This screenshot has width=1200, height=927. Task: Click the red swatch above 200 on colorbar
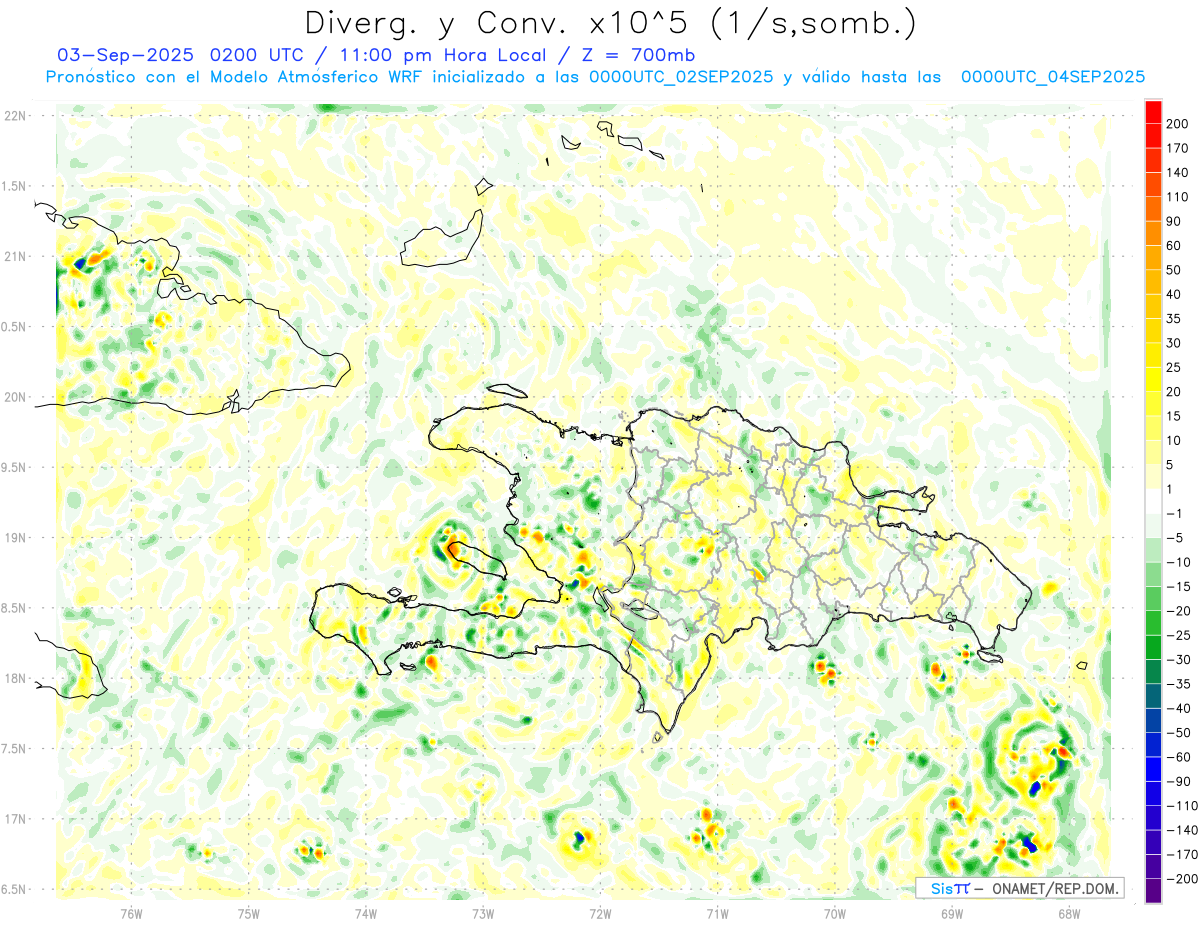[1153, 111]
